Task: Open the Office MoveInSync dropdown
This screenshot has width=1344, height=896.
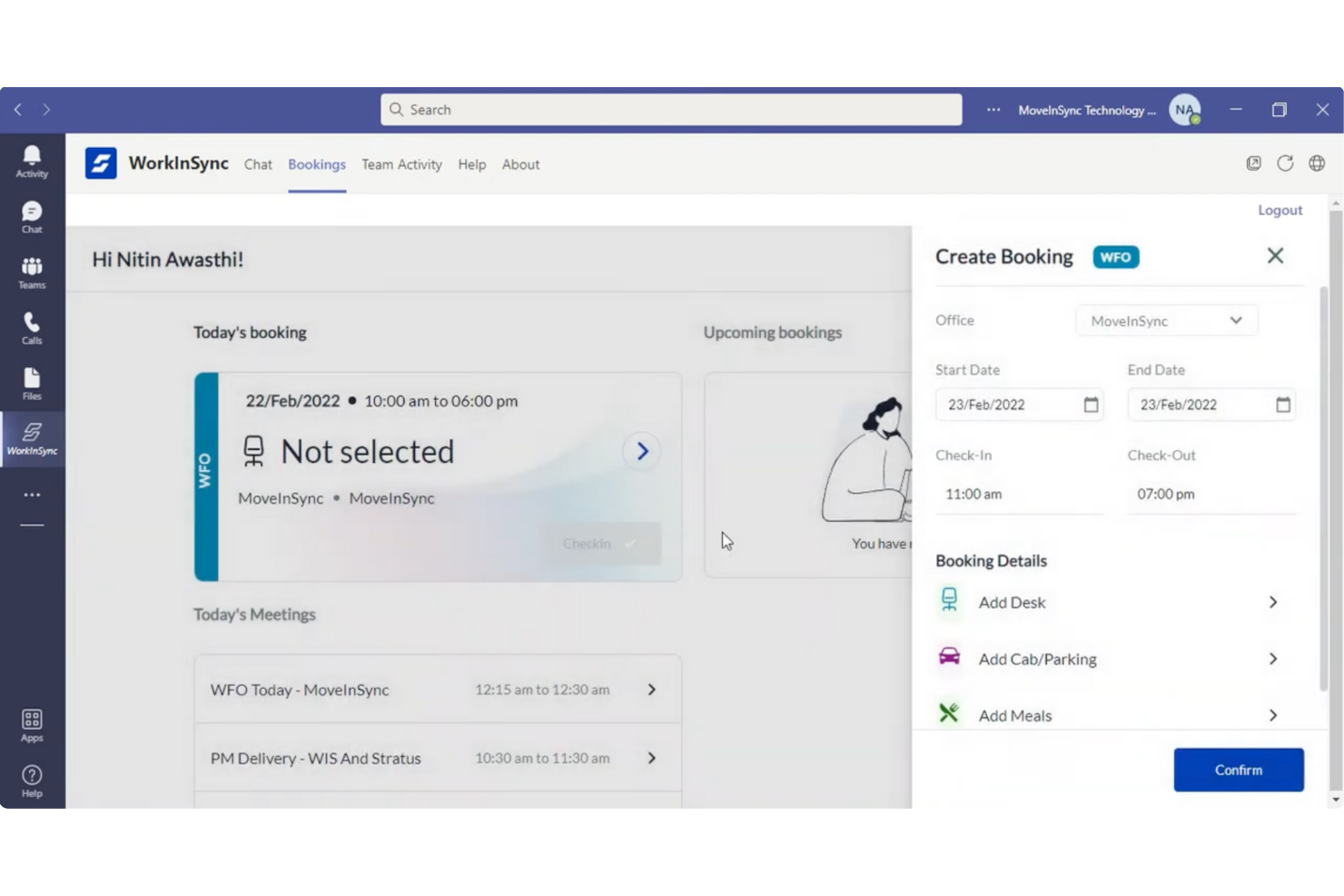Action: pos(1166,320)
